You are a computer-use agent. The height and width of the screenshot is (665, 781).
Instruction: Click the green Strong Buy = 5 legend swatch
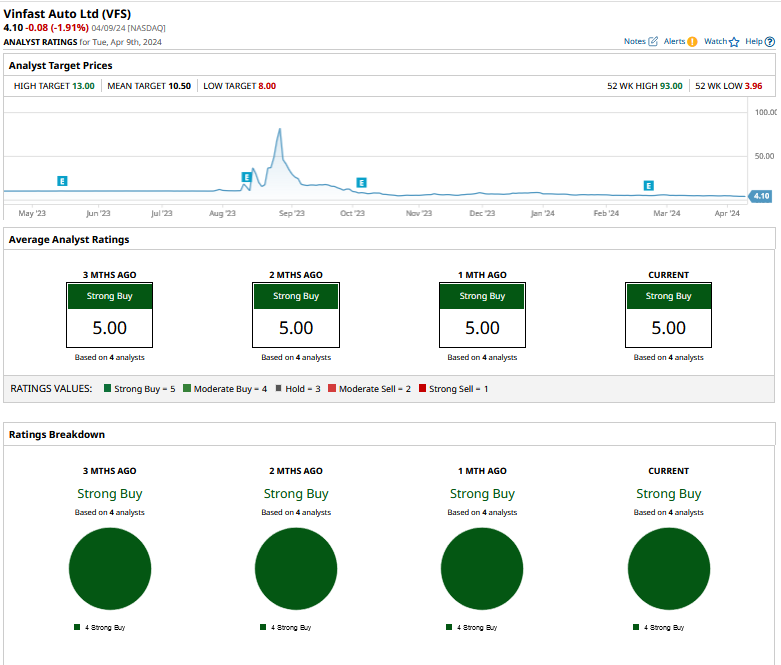tap(107, 388)
